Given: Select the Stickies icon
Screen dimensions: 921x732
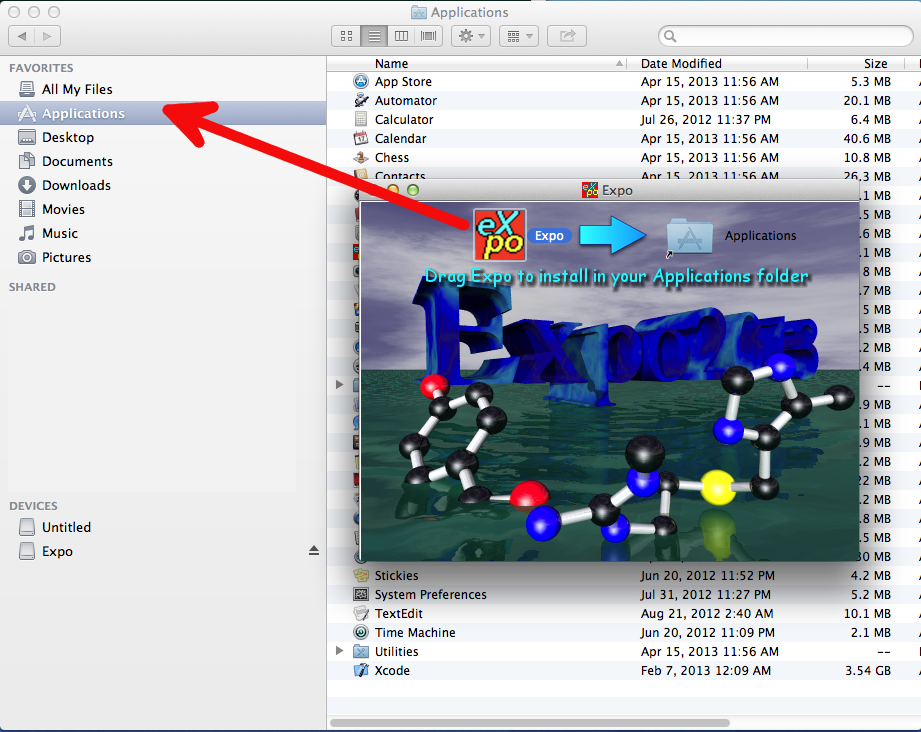Looking at the screenshot, I should pyautogui.click(x=361, y=576).
